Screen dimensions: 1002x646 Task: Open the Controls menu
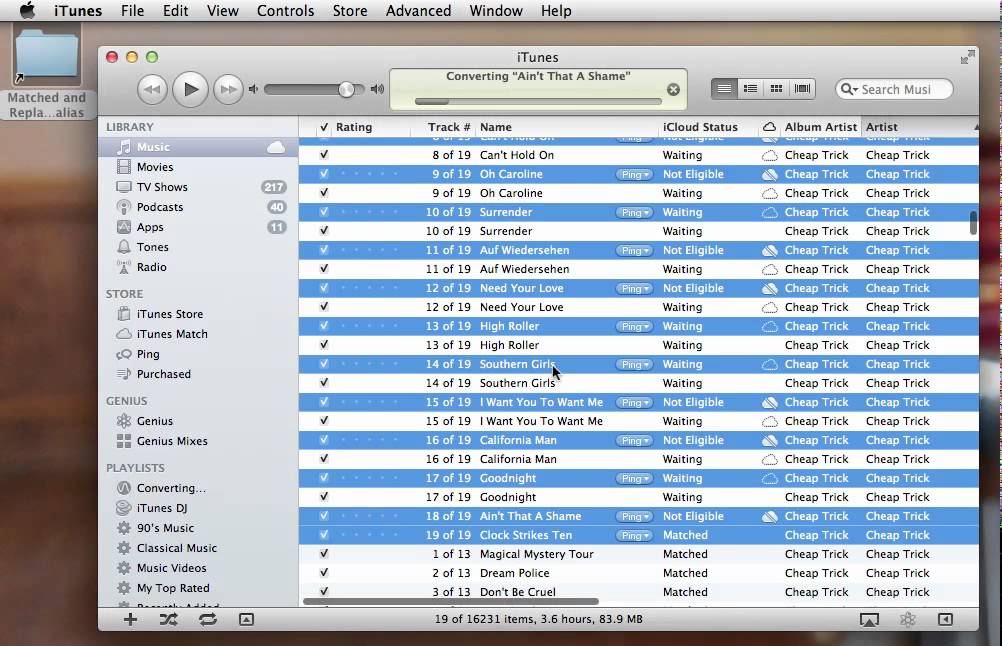pos(286,11)
